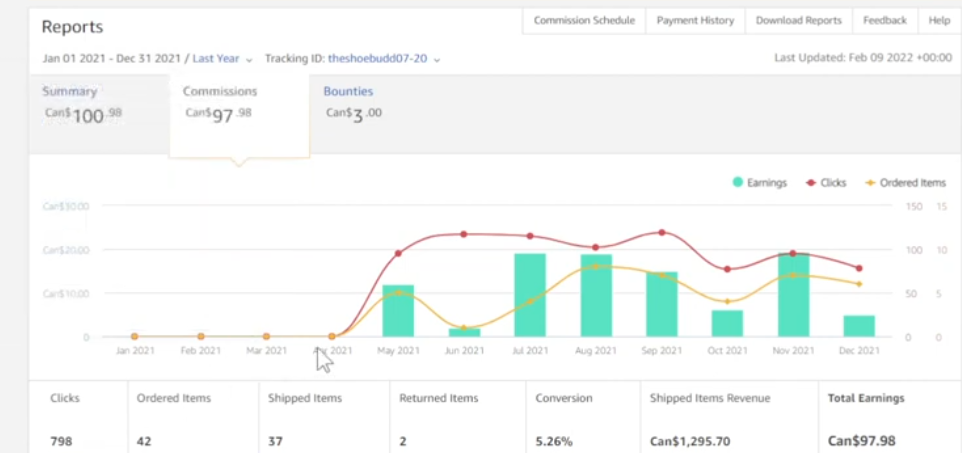
Task: Click the Oct 2021 yellow ordered items point
Action: pos(728,301)
